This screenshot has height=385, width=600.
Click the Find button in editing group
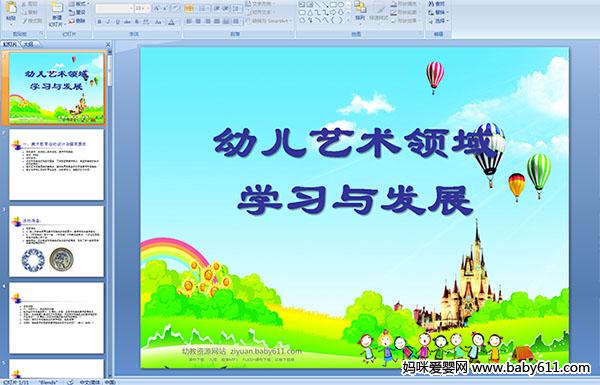[x=437, y=4]
